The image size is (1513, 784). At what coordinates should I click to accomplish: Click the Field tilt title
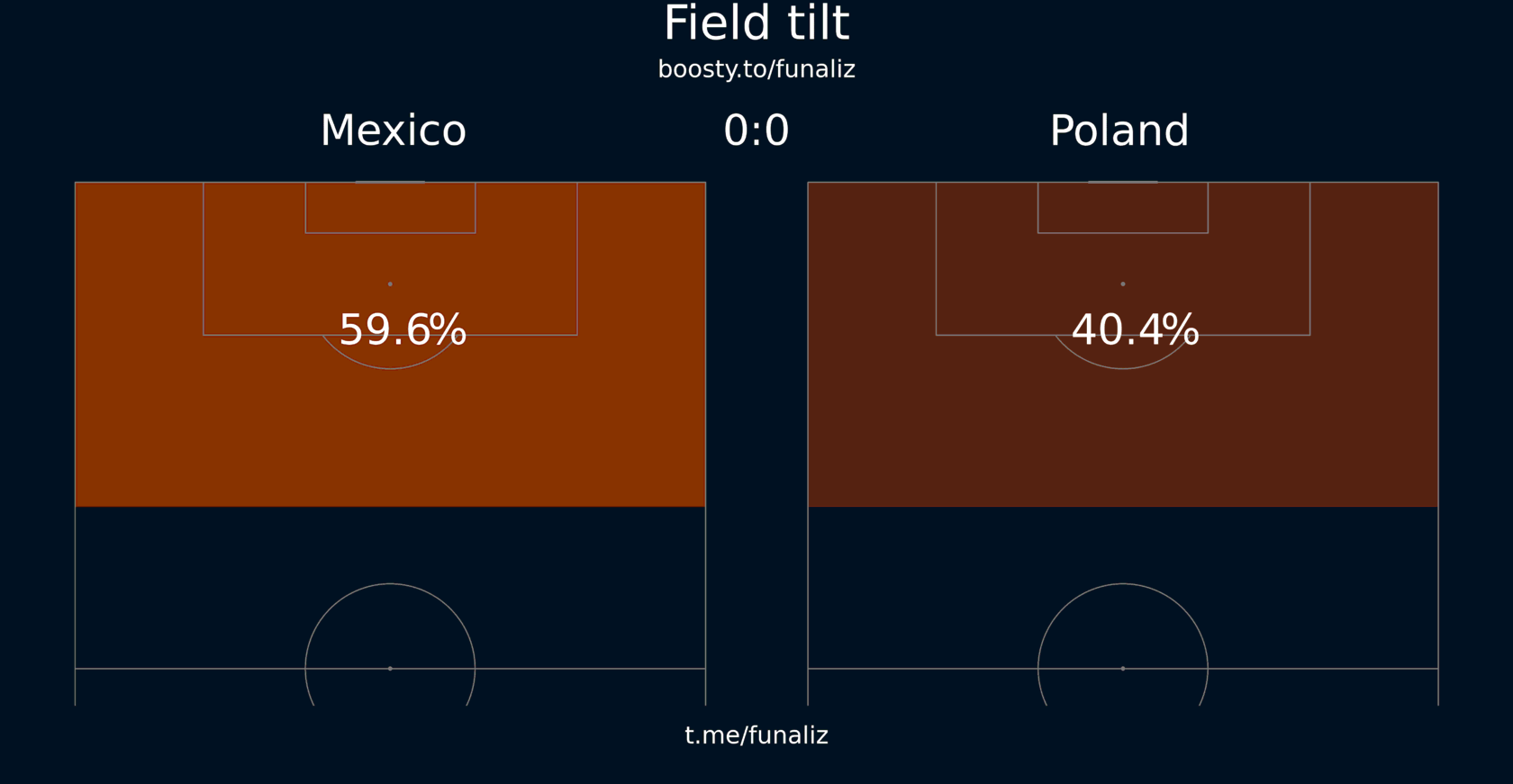756,23
